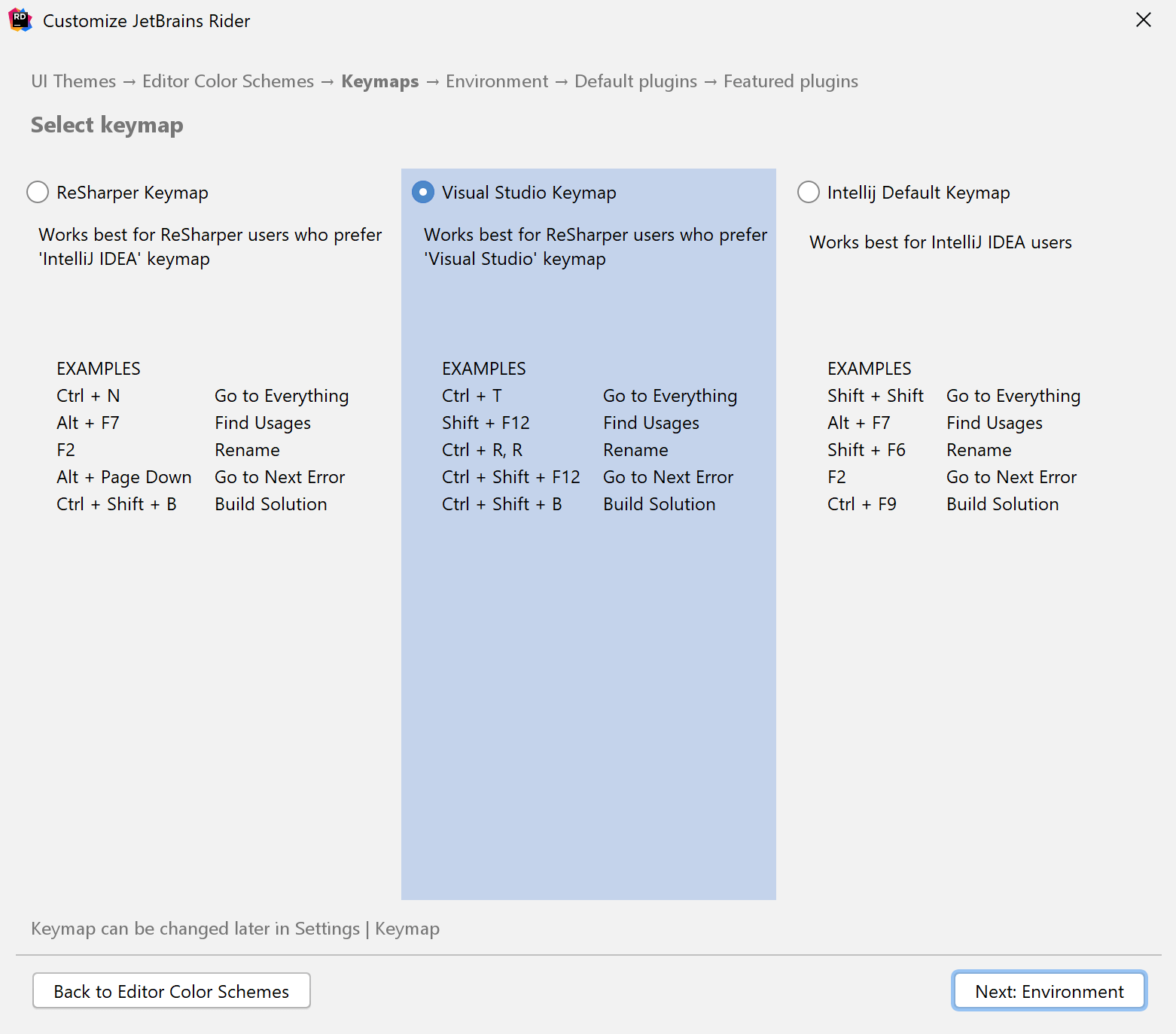
Task: Navigate to Editor Color Schemes step
Action: click(227, 81)
